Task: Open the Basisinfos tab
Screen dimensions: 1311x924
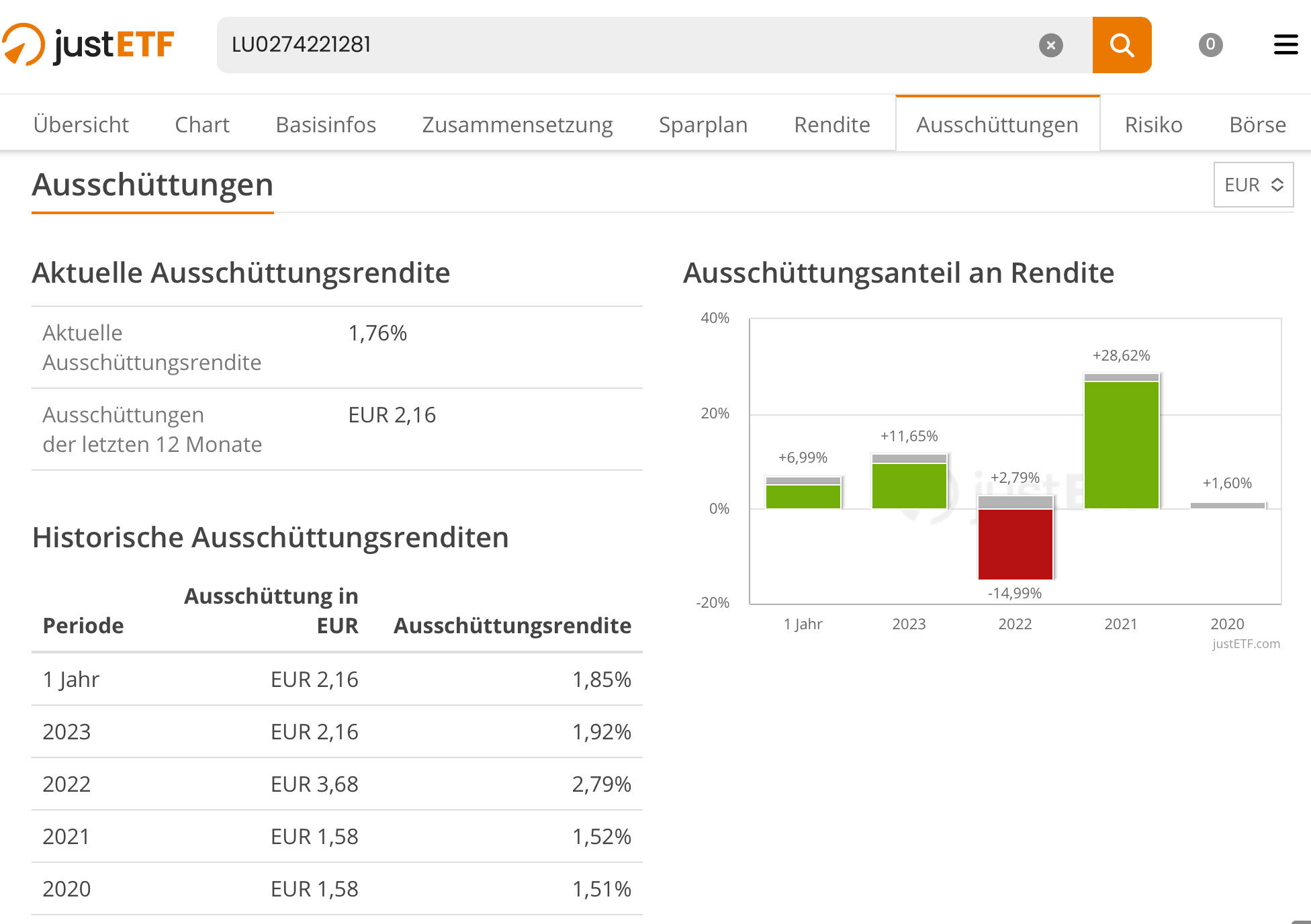Action: point(325,125)
